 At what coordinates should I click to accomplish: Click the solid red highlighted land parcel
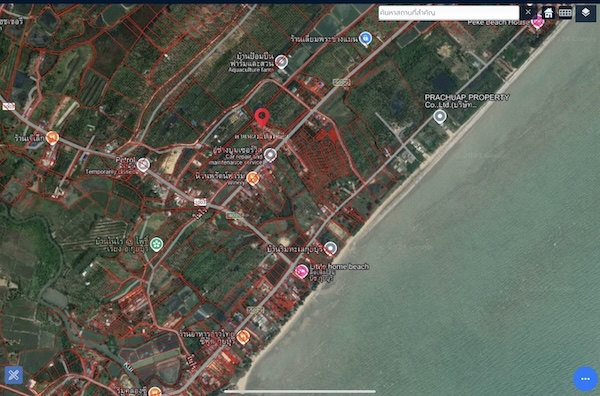(x=328, y=135)
